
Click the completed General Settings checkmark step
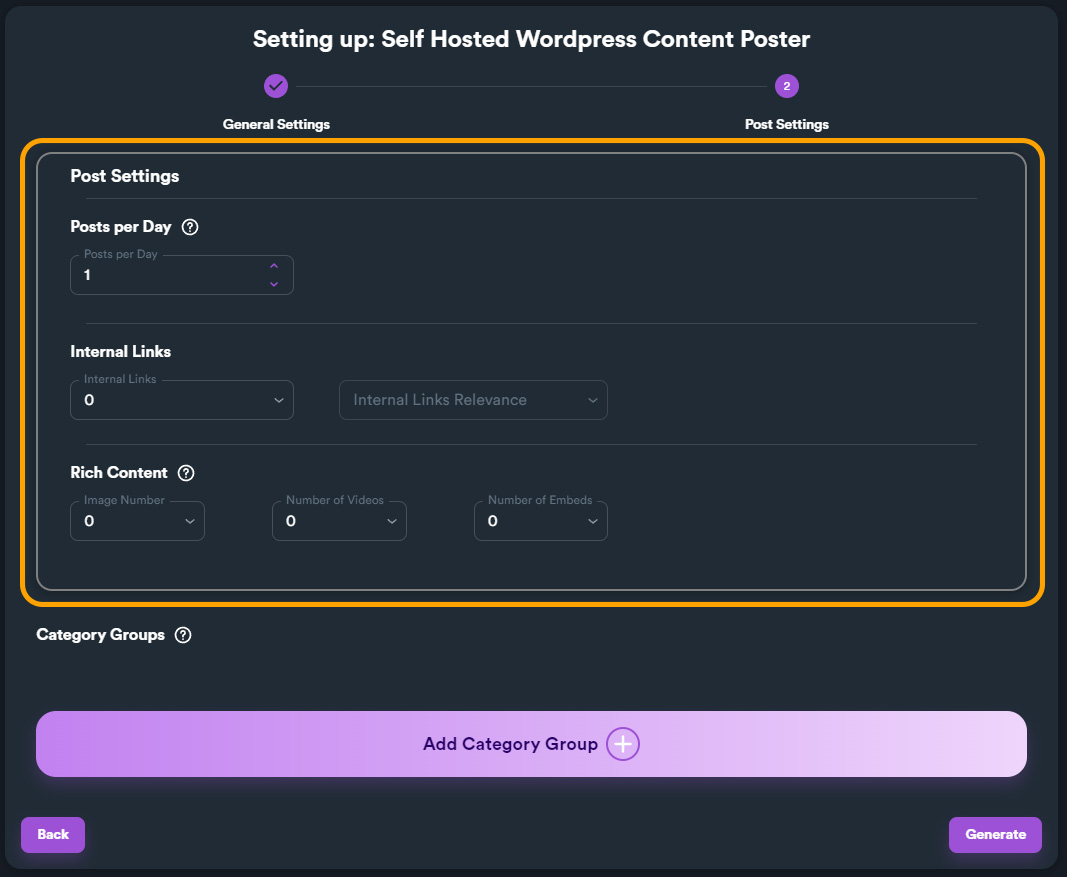point(276,86)
